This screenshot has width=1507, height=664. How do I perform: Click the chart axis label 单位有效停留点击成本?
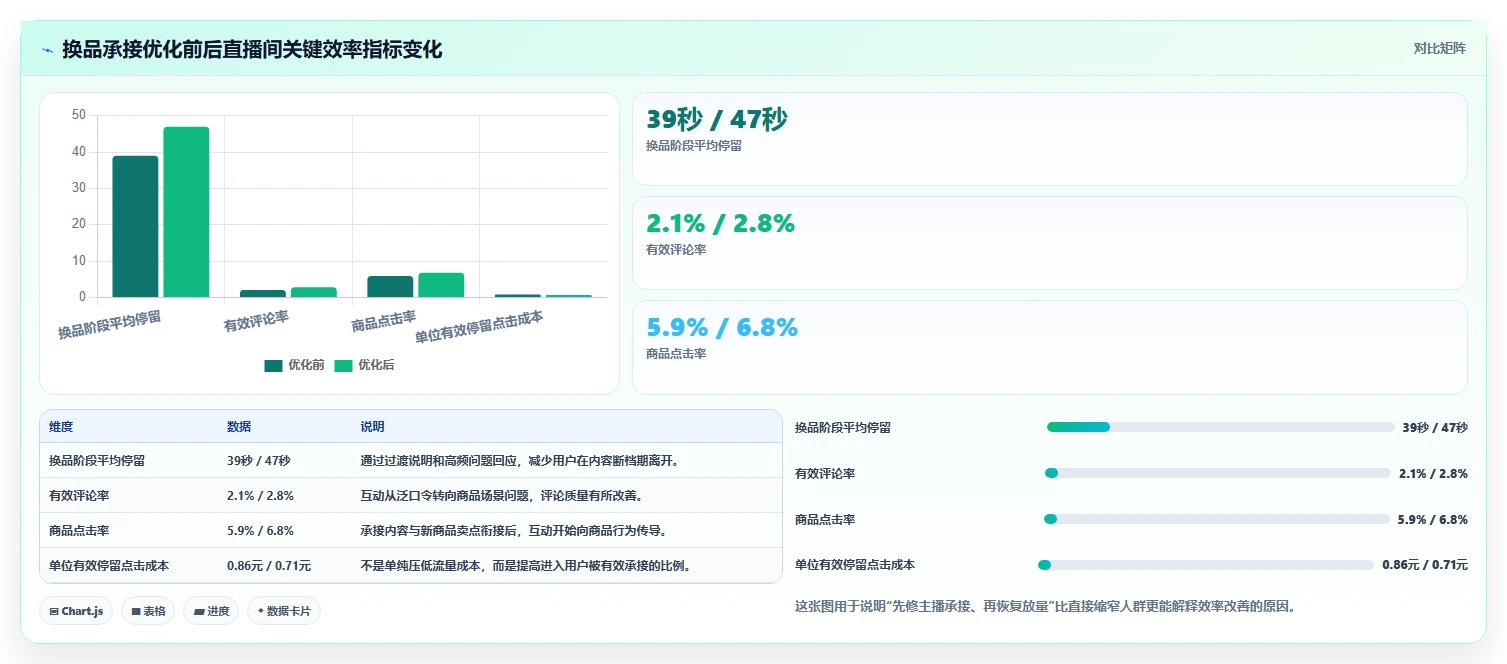click(x=479, y=326)
